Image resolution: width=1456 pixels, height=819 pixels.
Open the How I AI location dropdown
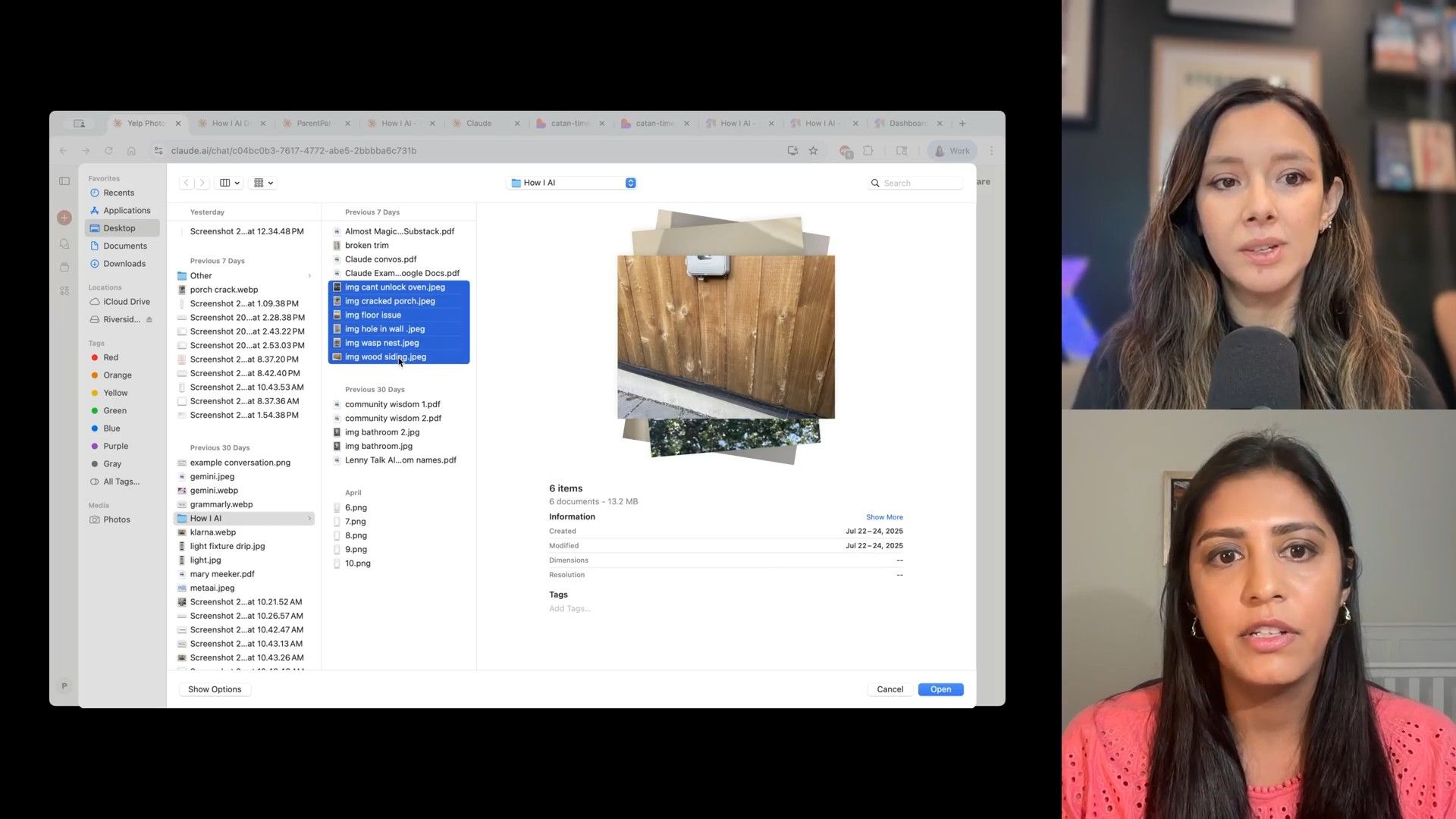(573, 183)
